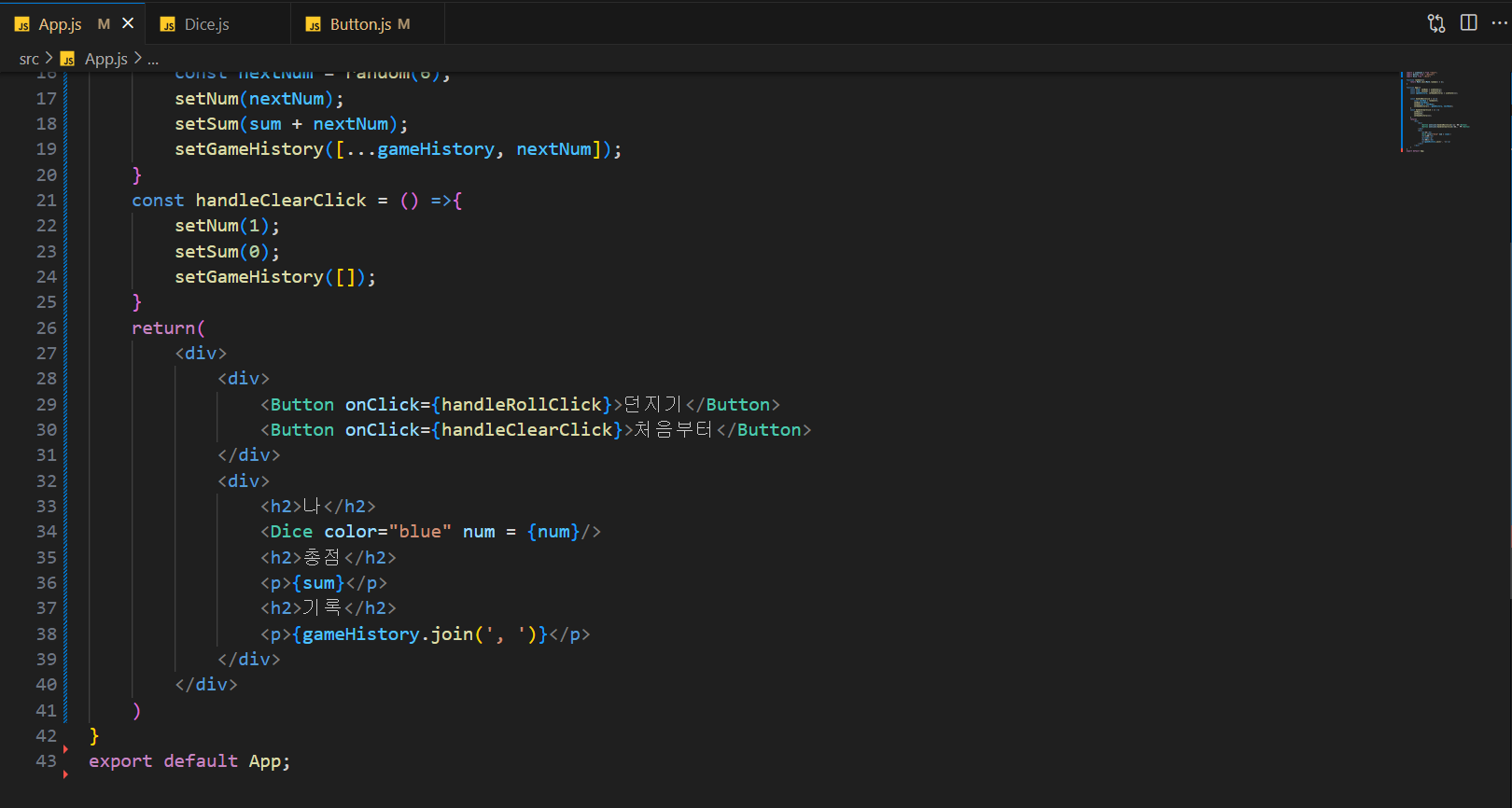The width and height of the screenshot is (1512, 808).
Task: Close the App.js tab
Action: 129,23
